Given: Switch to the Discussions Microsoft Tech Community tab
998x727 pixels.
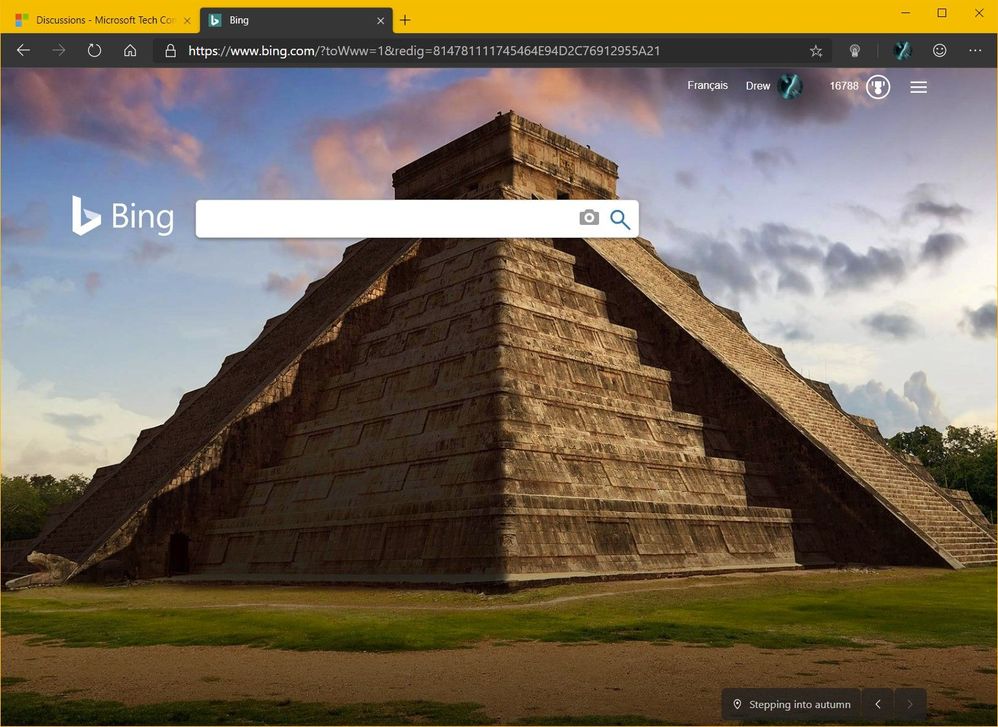Looking at the screenshot, I should pos(104,20).
